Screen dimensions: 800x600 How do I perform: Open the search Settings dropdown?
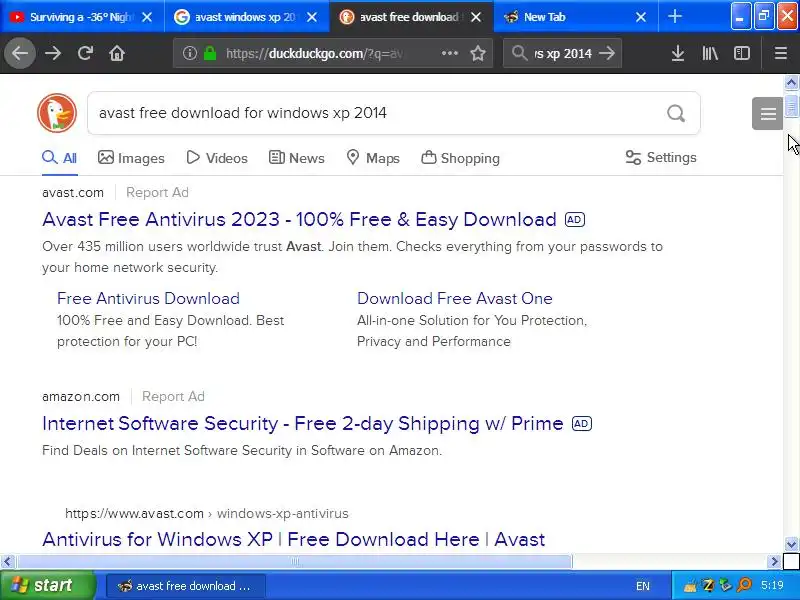tap(661, 157)
